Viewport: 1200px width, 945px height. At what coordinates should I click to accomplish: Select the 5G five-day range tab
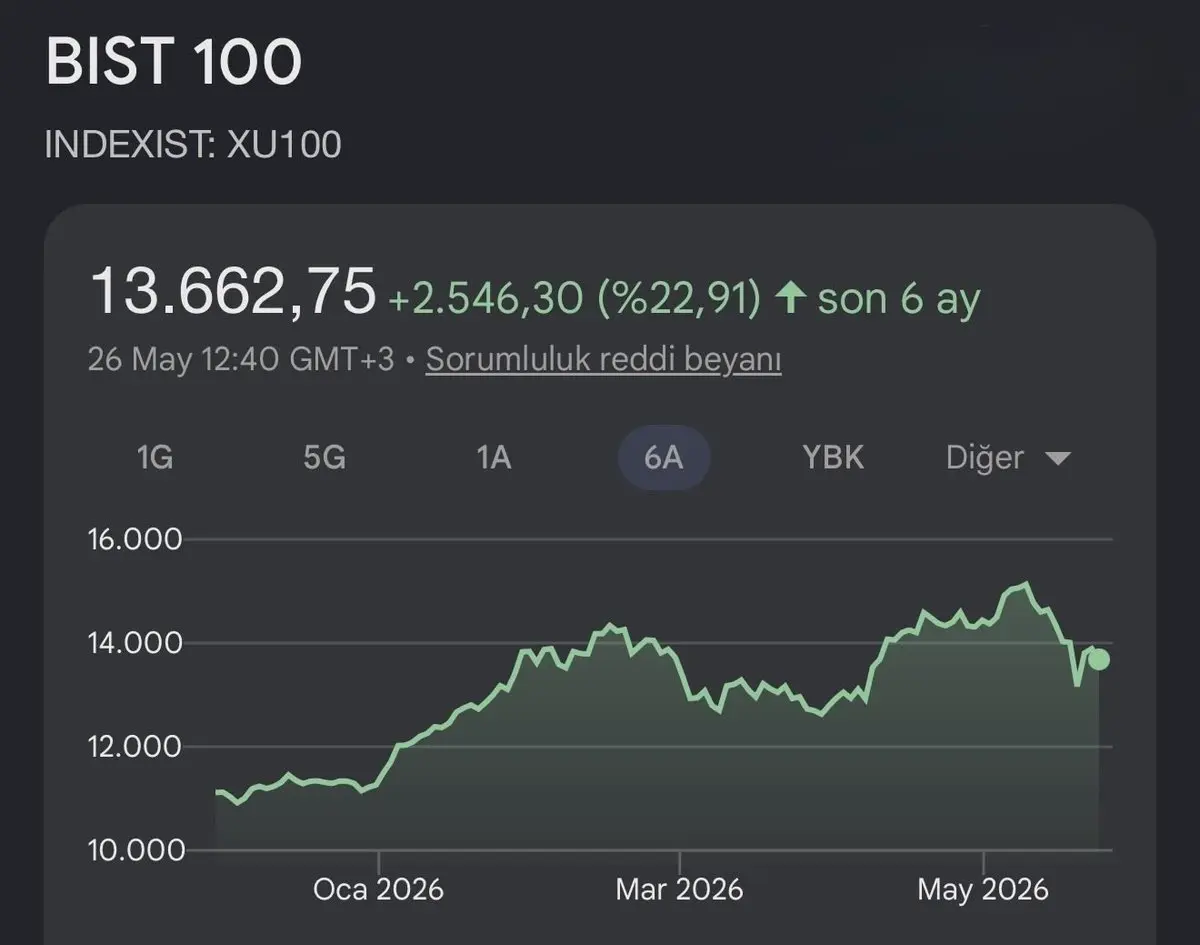[x=324, y=458]
